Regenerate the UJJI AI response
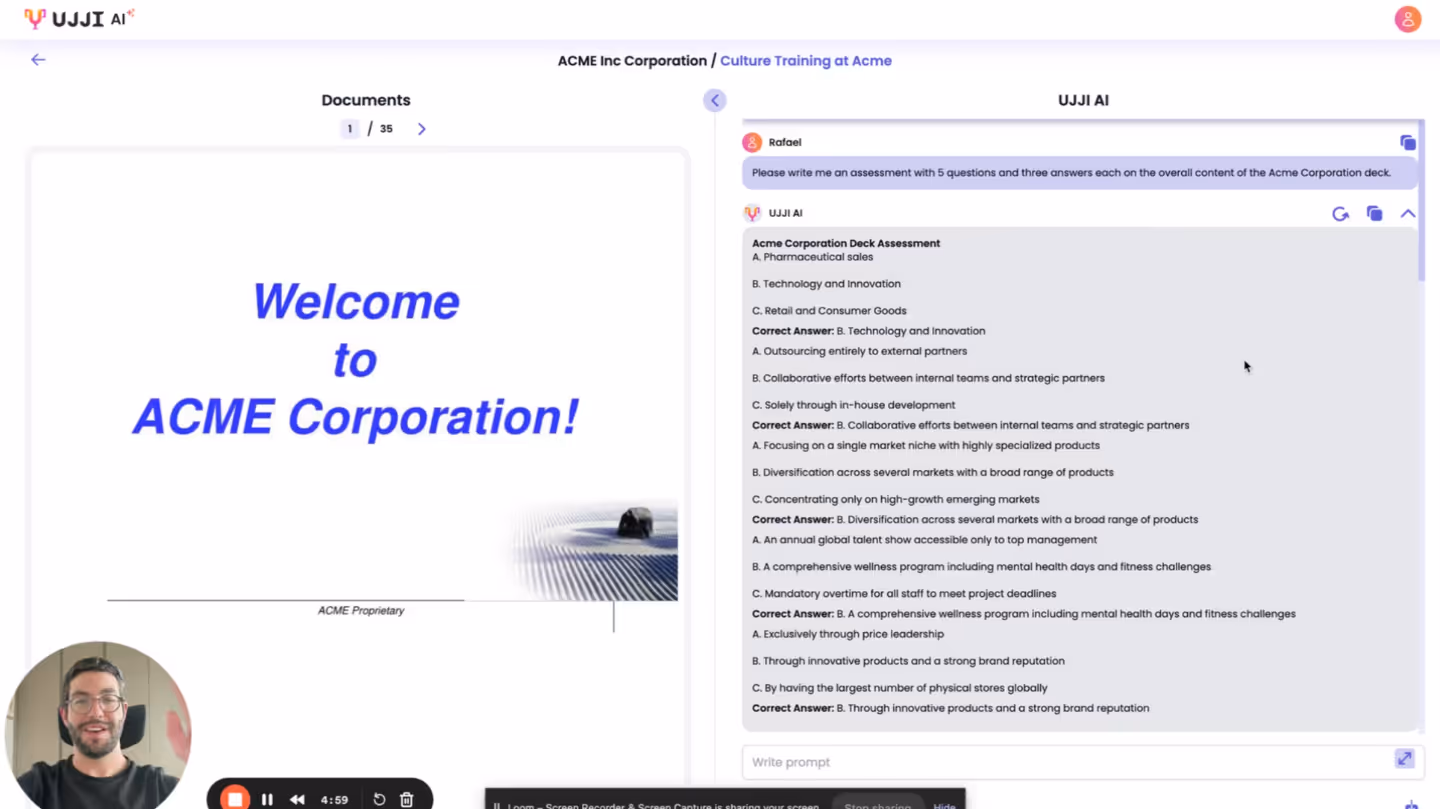This screenshot has width=1440, height=809. (x=1340, y=214)
